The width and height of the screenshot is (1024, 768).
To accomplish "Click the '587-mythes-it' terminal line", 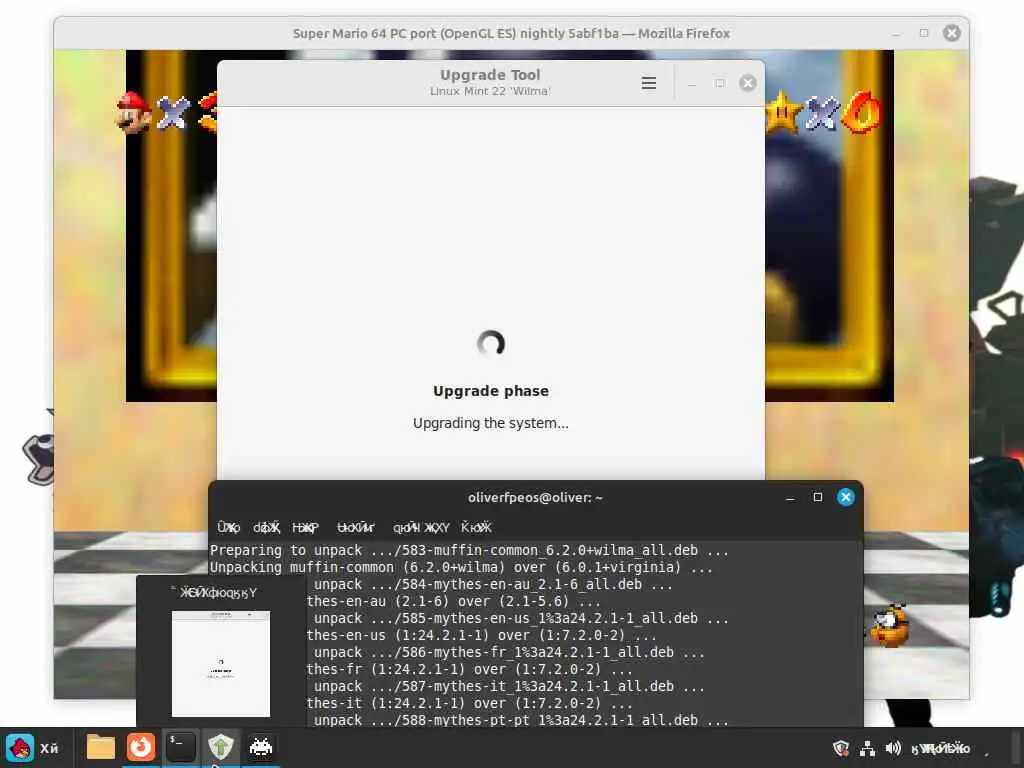I will pos(509,686).
